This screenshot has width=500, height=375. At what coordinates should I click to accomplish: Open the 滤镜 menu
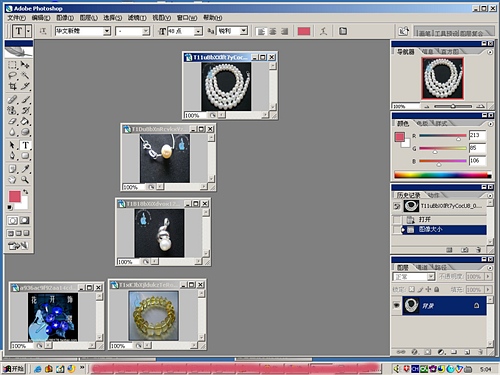pos(137,18)
